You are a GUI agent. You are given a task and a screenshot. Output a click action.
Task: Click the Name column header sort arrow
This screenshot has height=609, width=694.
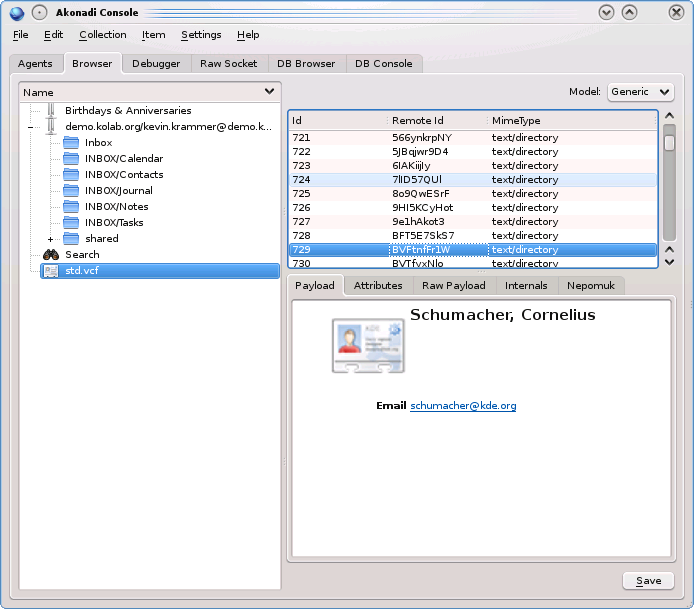pyautogui.click(x=269, y=92)
